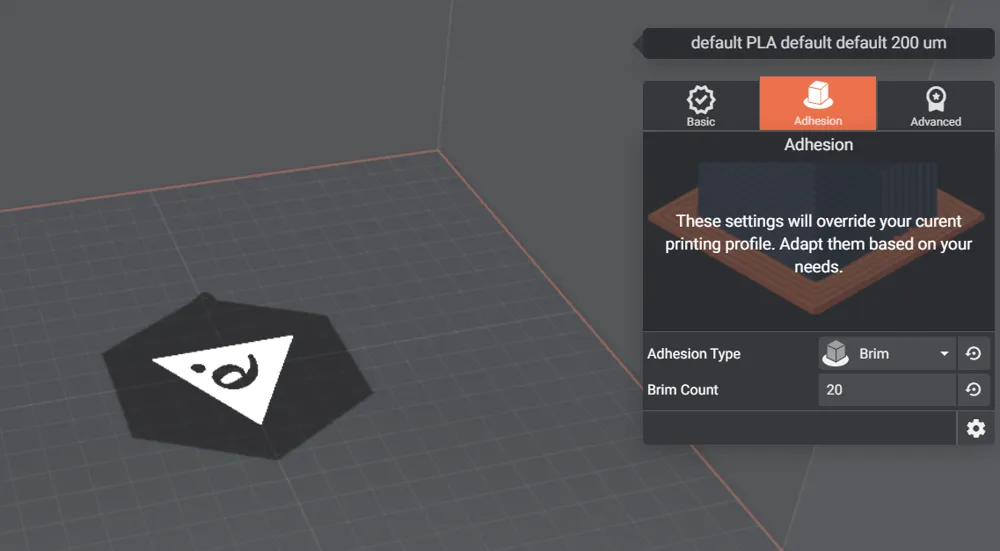Click the printing profile label bar
Viewport: 1000px width, 551px height.
point(818,43)
